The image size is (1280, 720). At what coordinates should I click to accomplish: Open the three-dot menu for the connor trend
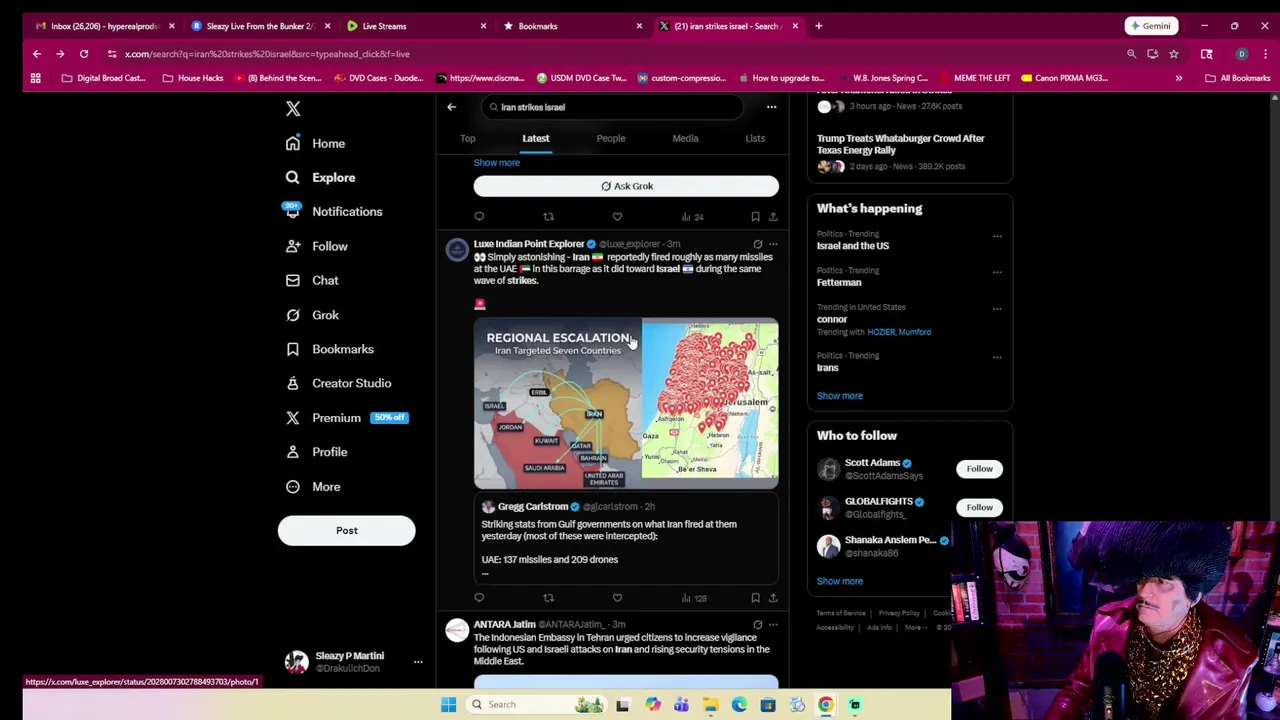point(997,309)
